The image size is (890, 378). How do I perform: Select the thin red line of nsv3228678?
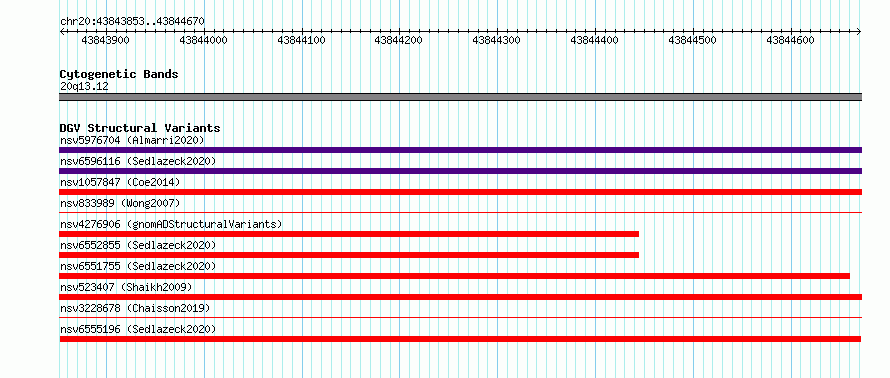[x=460, y=317]
